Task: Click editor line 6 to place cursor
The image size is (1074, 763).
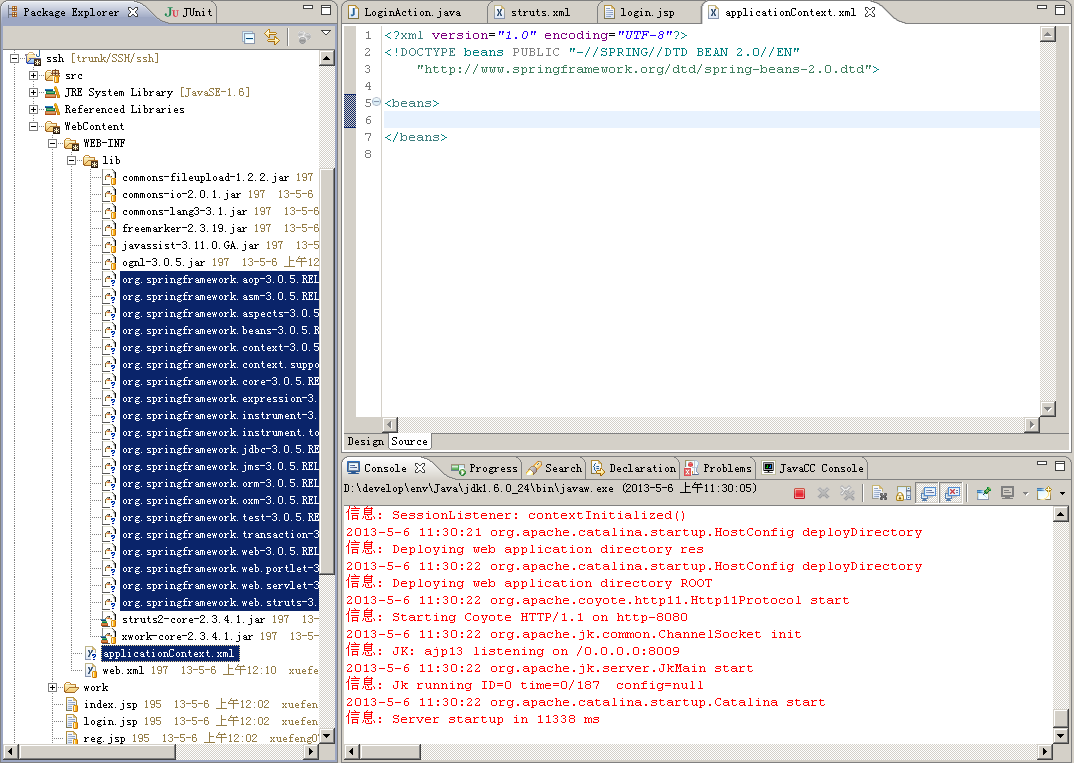Action: click(x=711, y=120)
